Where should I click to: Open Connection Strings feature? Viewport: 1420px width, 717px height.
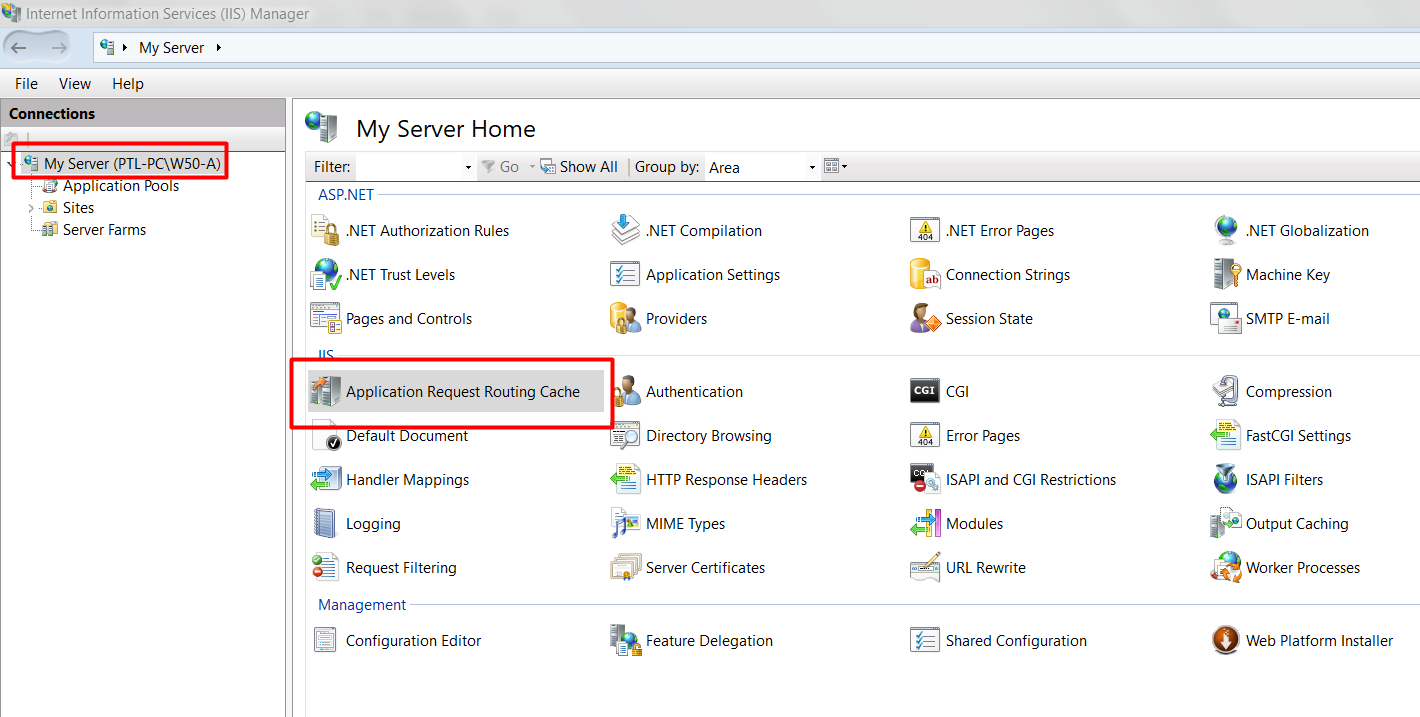tap(991, 275)
